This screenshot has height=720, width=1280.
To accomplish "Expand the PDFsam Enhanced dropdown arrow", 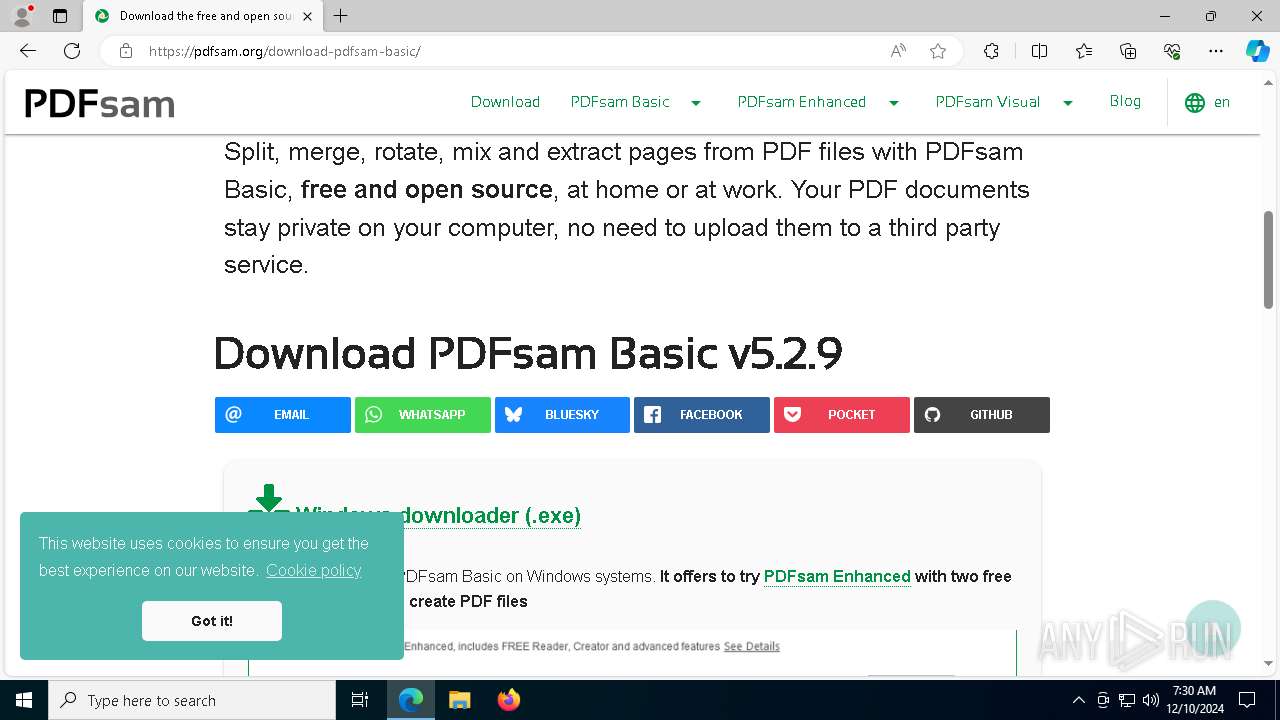I will (893, 103).
